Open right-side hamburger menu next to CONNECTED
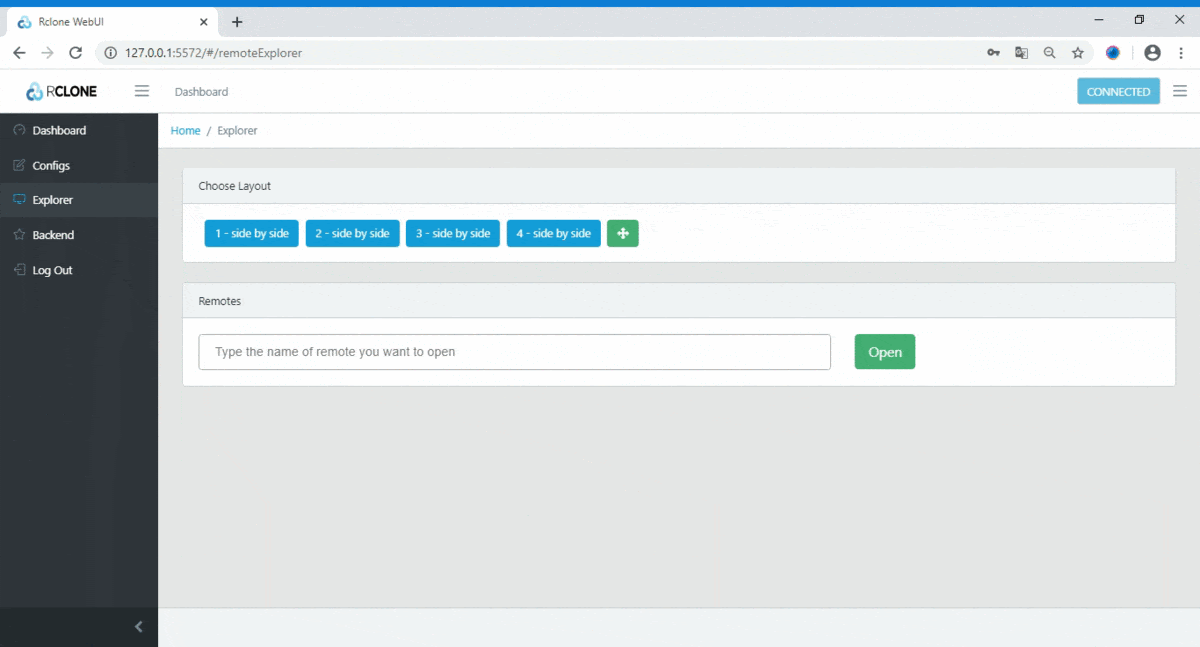This screenshot has width=1200, height=647. click(x=1180, y=91)
